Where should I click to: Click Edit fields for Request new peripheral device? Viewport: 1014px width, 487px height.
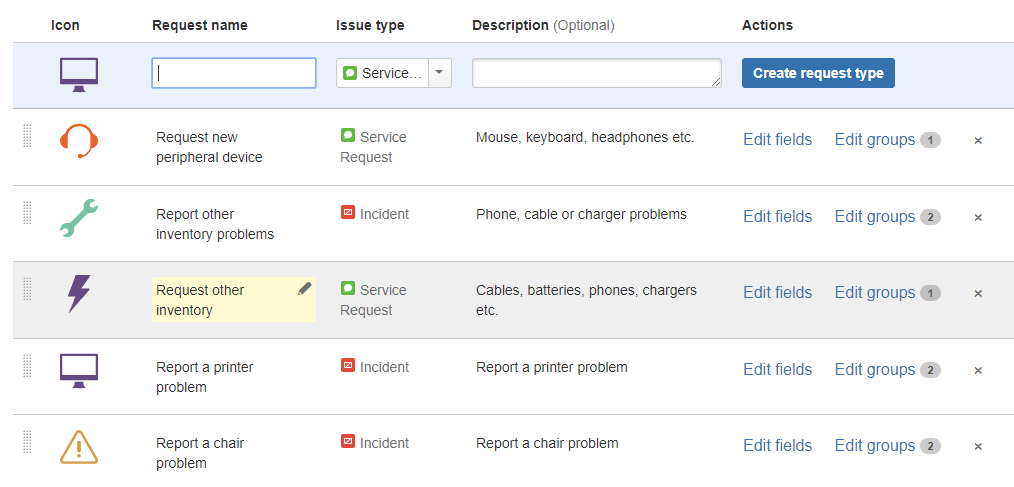777,140
